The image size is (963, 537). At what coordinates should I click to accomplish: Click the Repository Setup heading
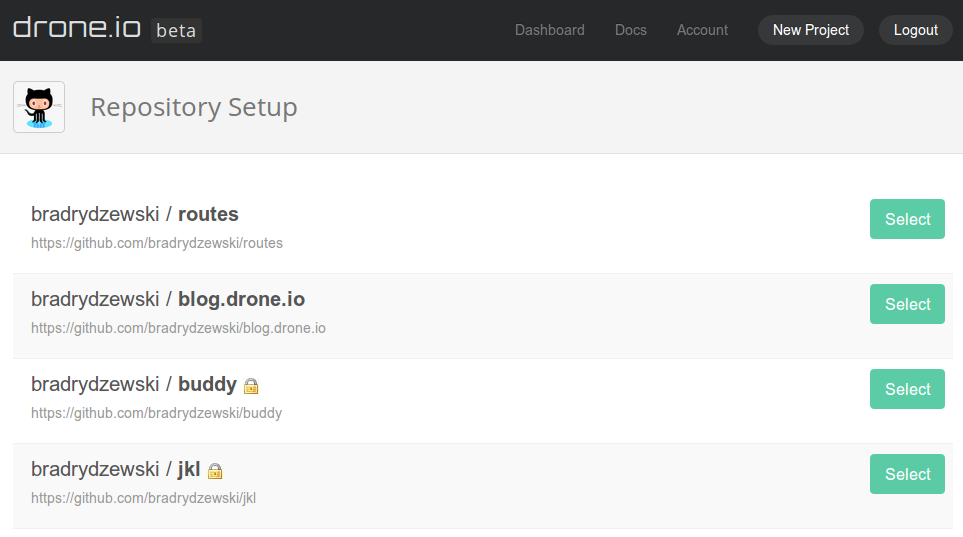[194, 107]
